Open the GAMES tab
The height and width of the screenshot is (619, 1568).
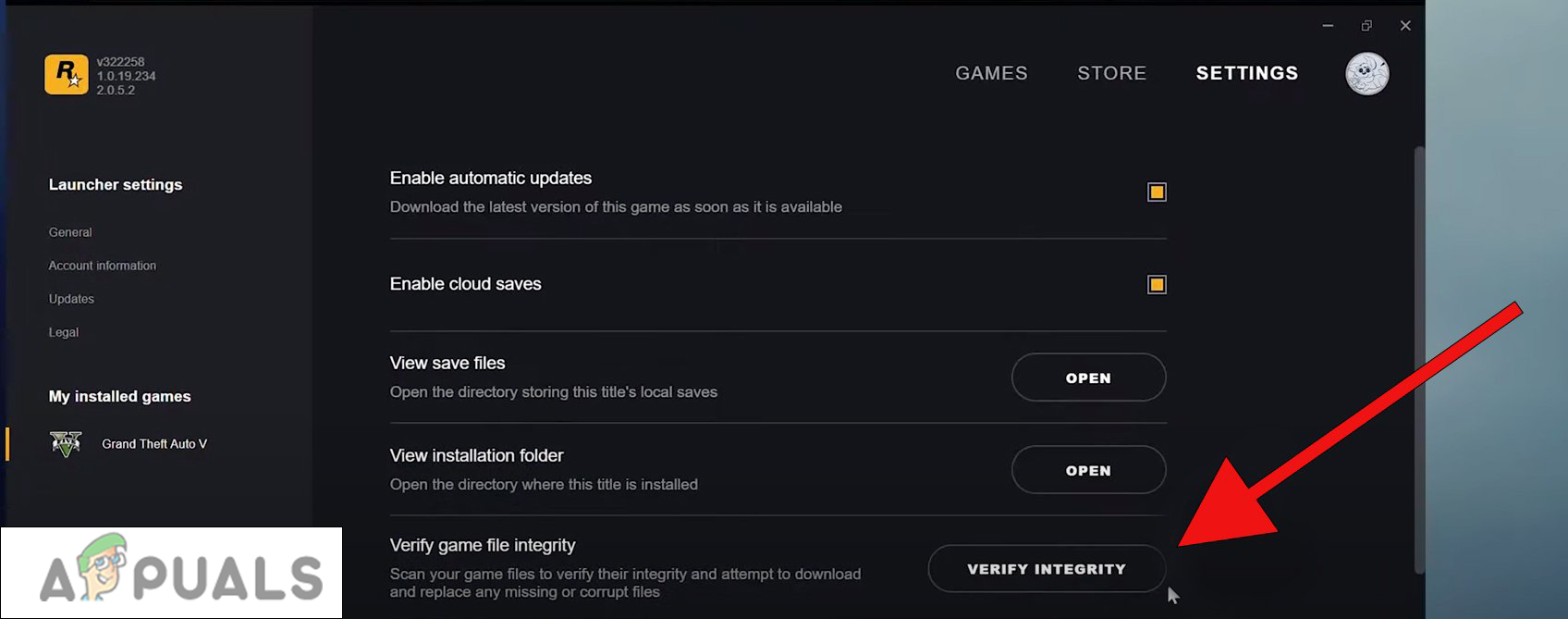click(991, 73)
